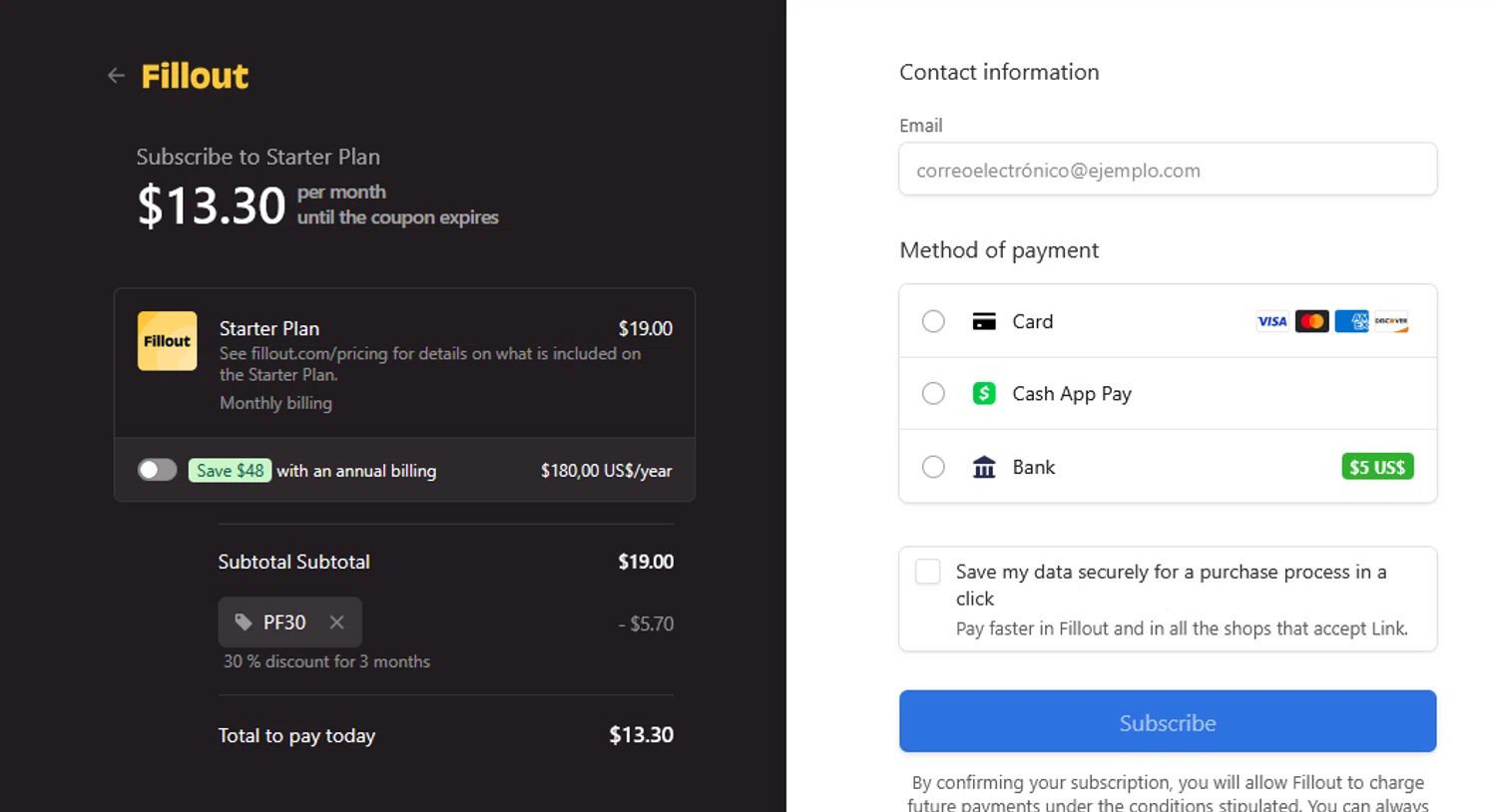Click the Visa logo
Viewport: 1497px width, 812px height.
point(1271,321)
